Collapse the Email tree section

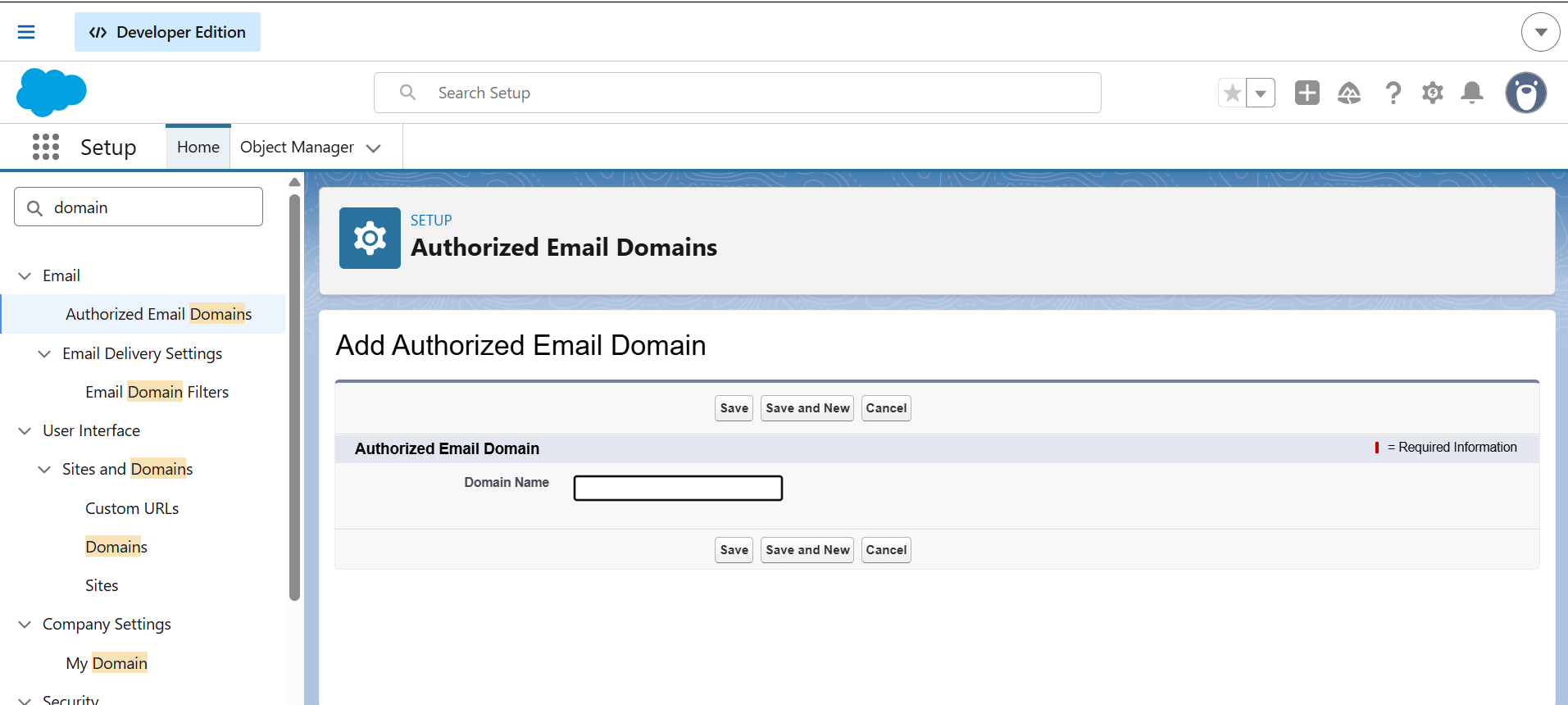tap(25, 276)
